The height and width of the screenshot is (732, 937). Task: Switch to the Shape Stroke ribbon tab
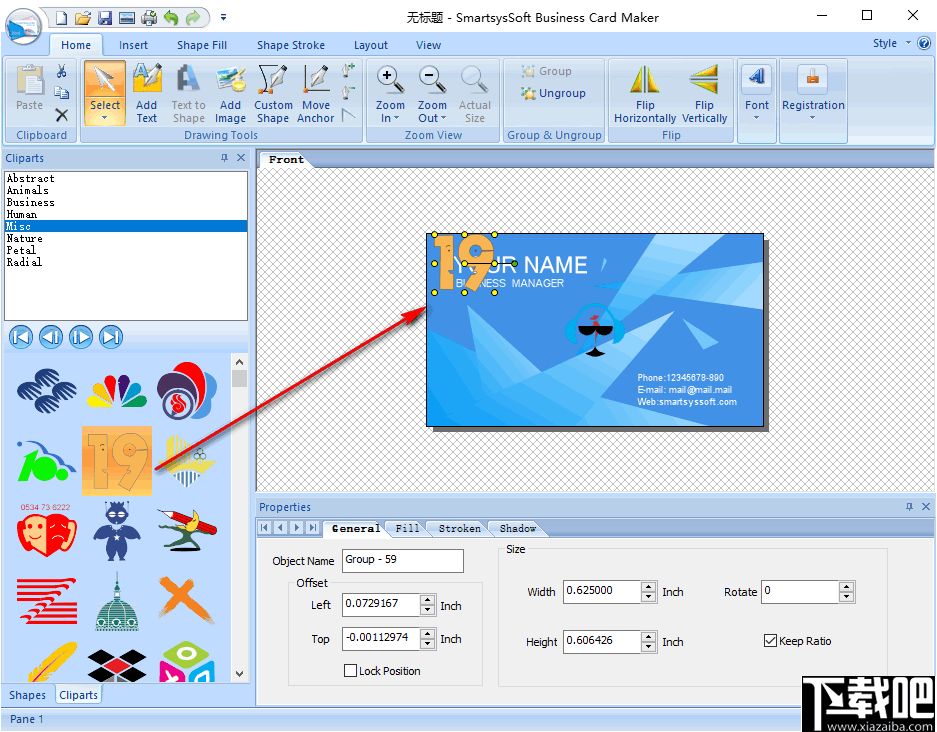pyautogui.click(x=290, y=45)
